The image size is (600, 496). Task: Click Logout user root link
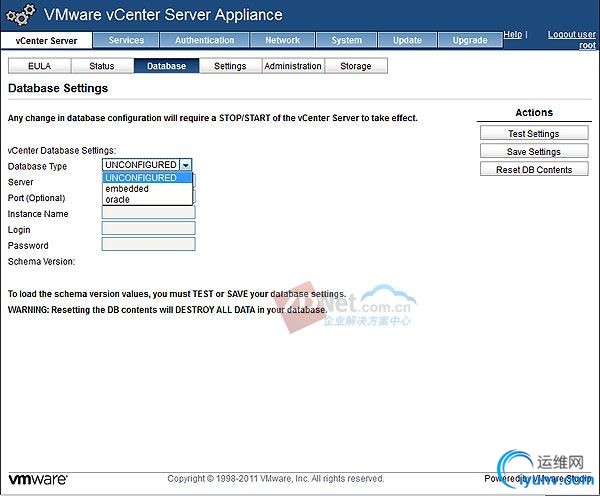point(572,40)
